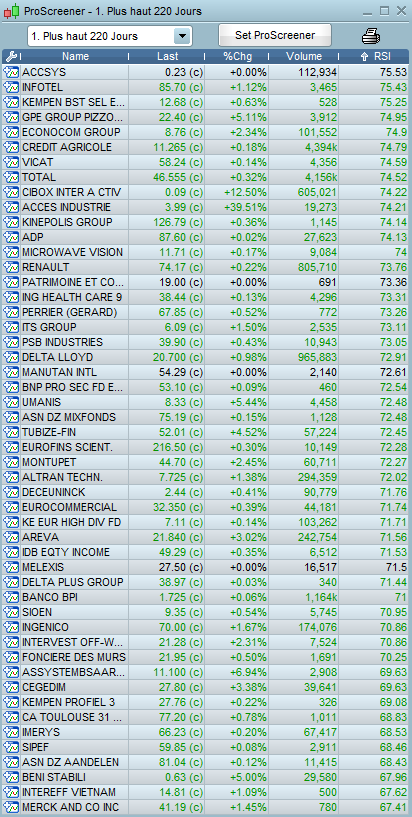Open chart icon for ITS GROUP
Screen dimensions: 412x817
tap(11, 327)
